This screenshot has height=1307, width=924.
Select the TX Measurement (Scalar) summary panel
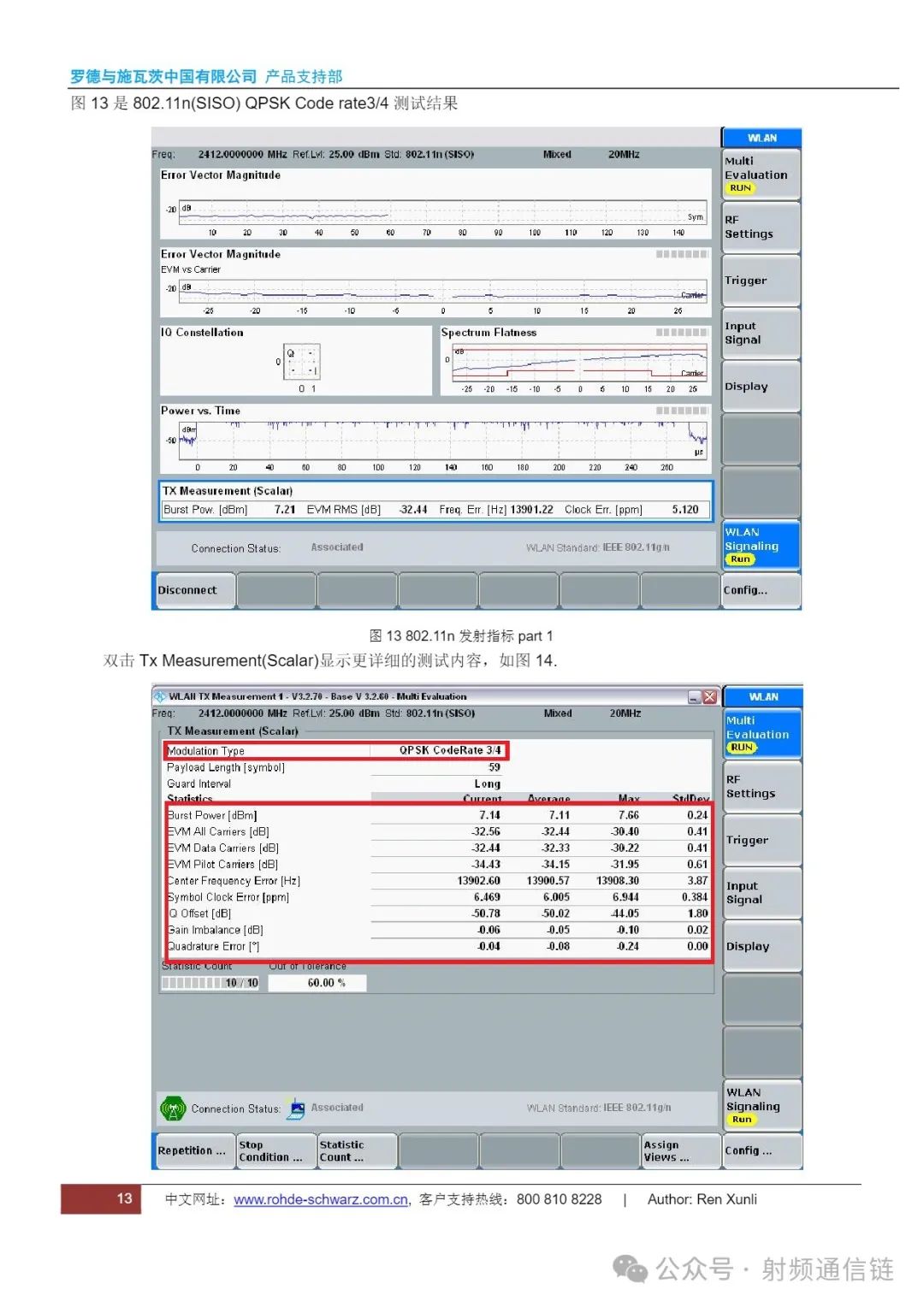tap(435, 502)
